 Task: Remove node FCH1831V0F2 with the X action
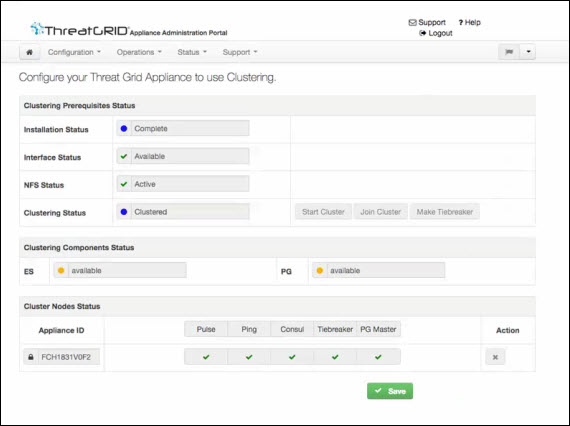click(495, 357)
